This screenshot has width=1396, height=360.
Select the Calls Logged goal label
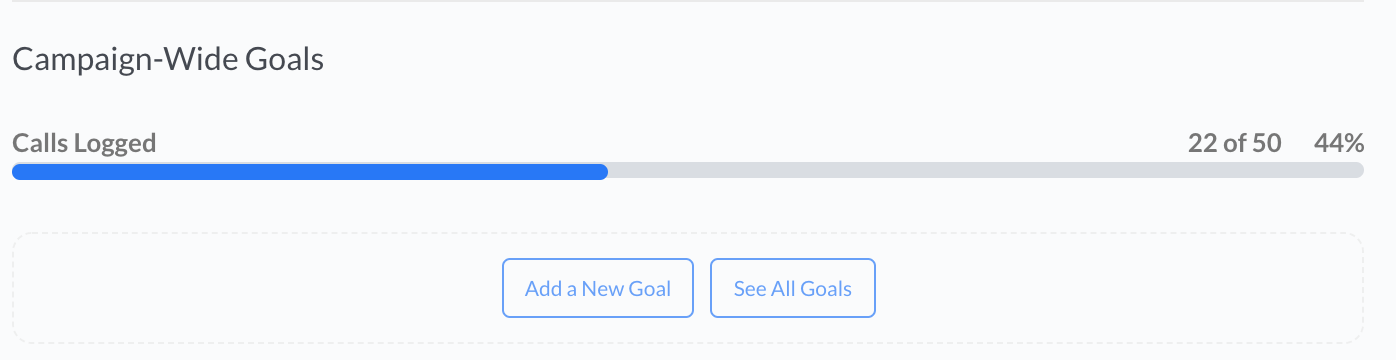(84, 143)
